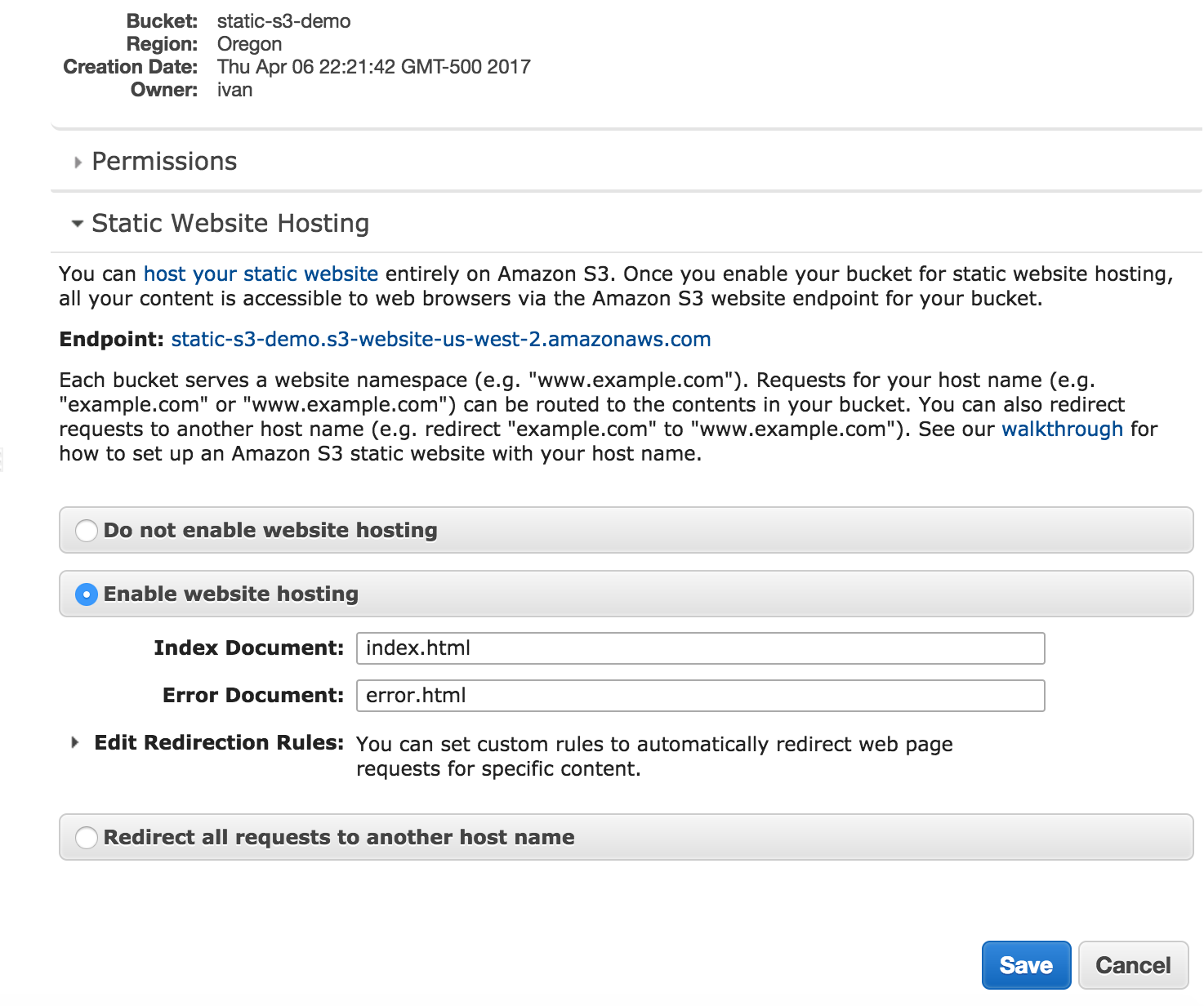
Task: Click the Permissions section title
Action: [x=164, y=162]
